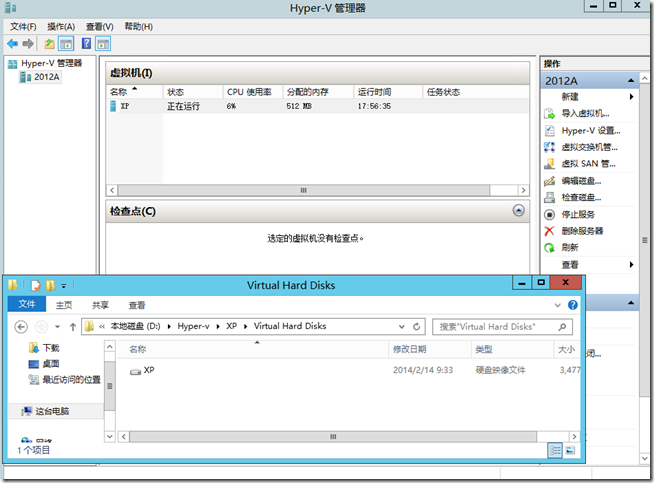The width and height of the screenshot is (654, 483).
Task: Click the virtual machine list horizontal scrollbar
Action: pyautogui.click(x=304, y=190)
